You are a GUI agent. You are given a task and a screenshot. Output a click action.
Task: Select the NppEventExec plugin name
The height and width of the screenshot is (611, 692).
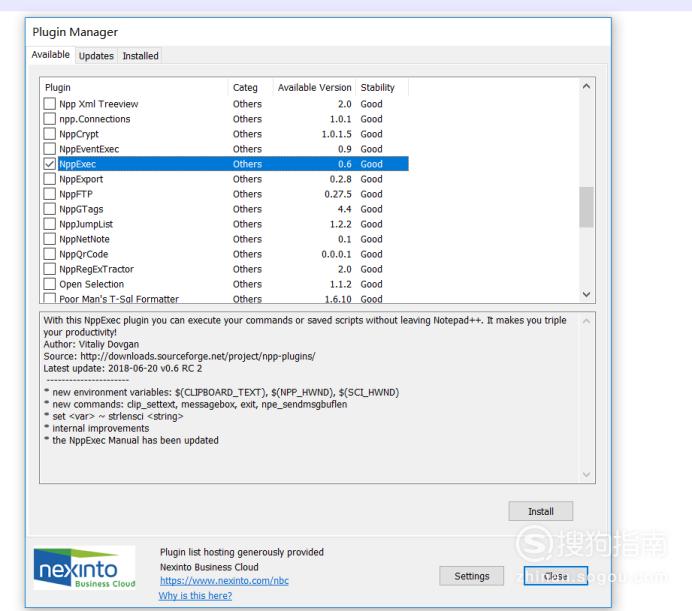pyautogui.click(x=89, y=149)
